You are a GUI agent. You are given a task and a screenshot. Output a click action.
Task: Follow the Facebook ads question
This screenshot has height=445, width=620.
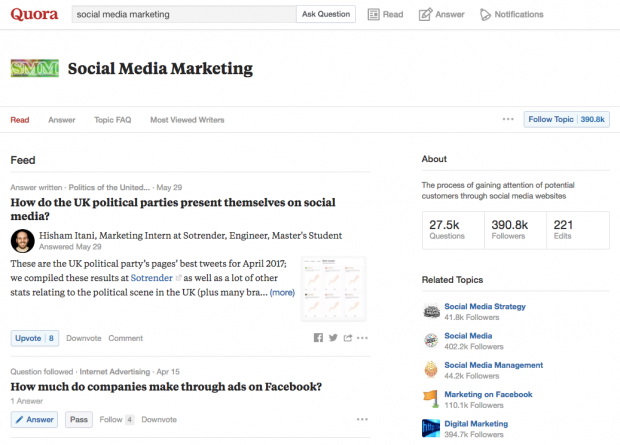pos(116,420)
